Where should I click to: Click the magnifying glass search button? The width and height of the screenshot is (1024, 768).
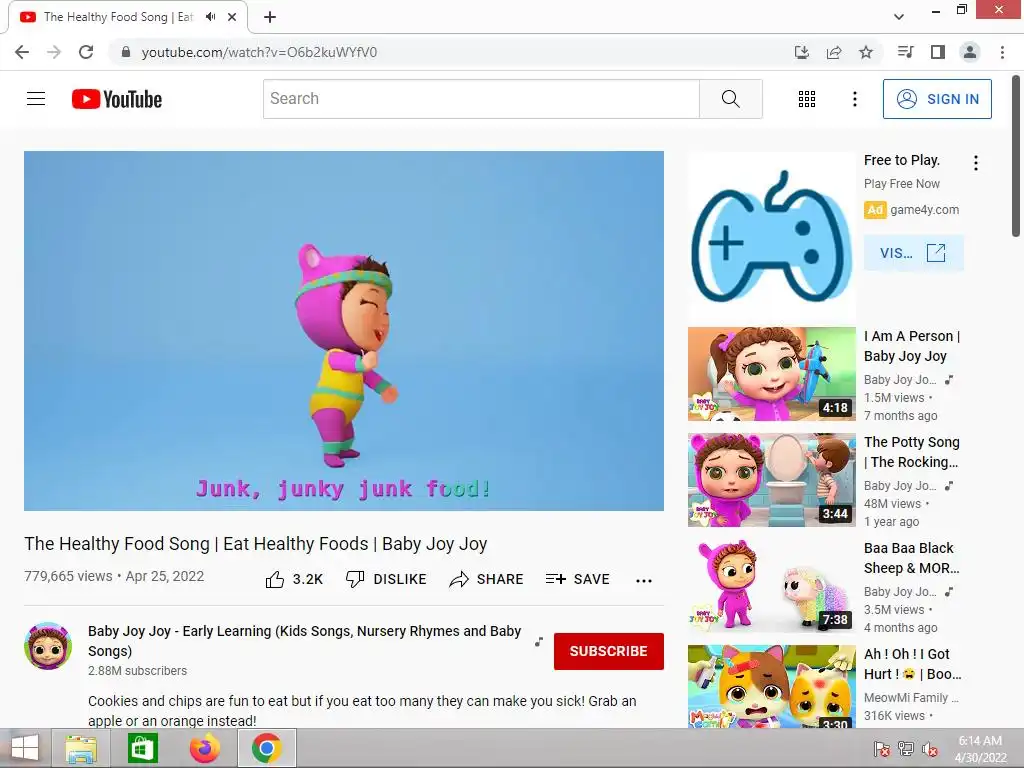tap(731, 99)
